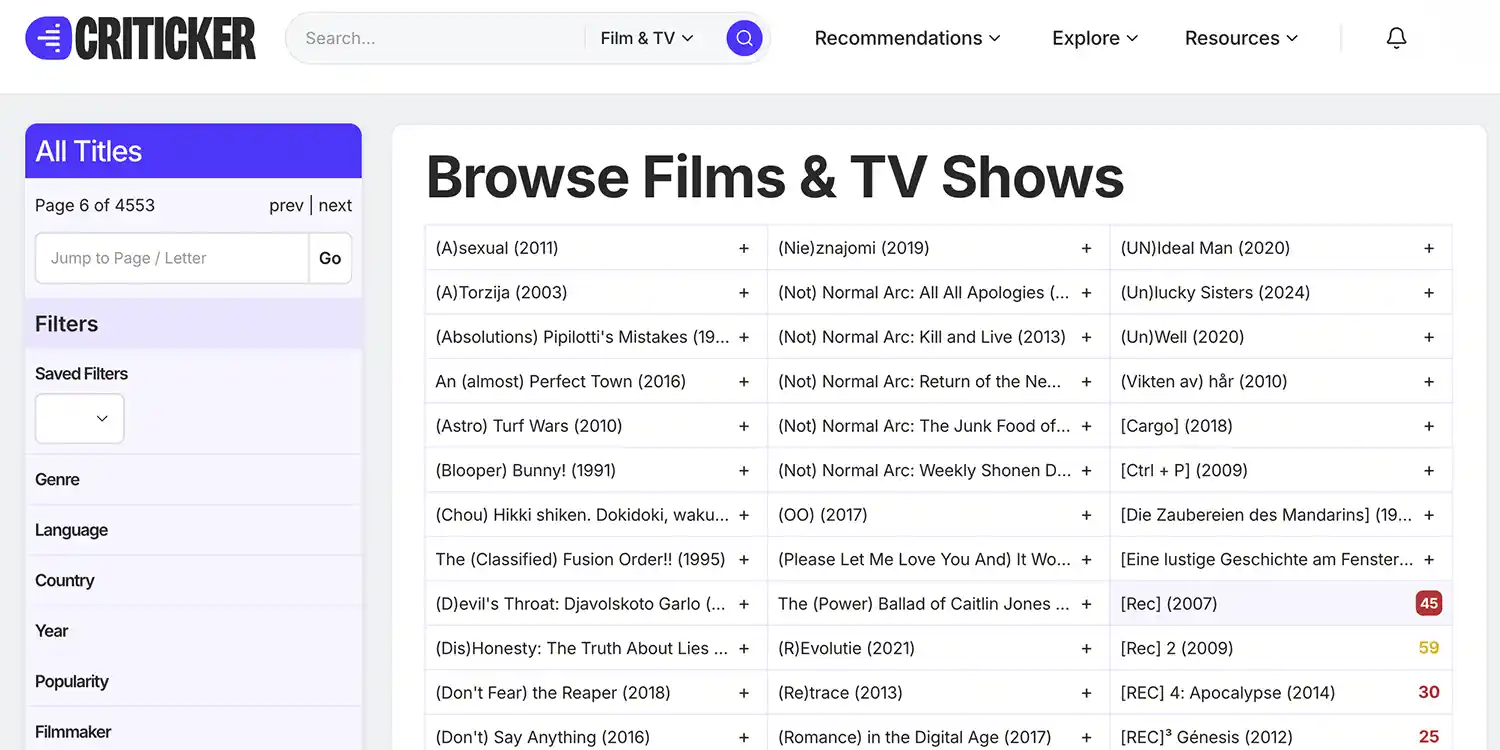Click the Criticker logo
Screen dimensions: 1500x750
(141, 39)
